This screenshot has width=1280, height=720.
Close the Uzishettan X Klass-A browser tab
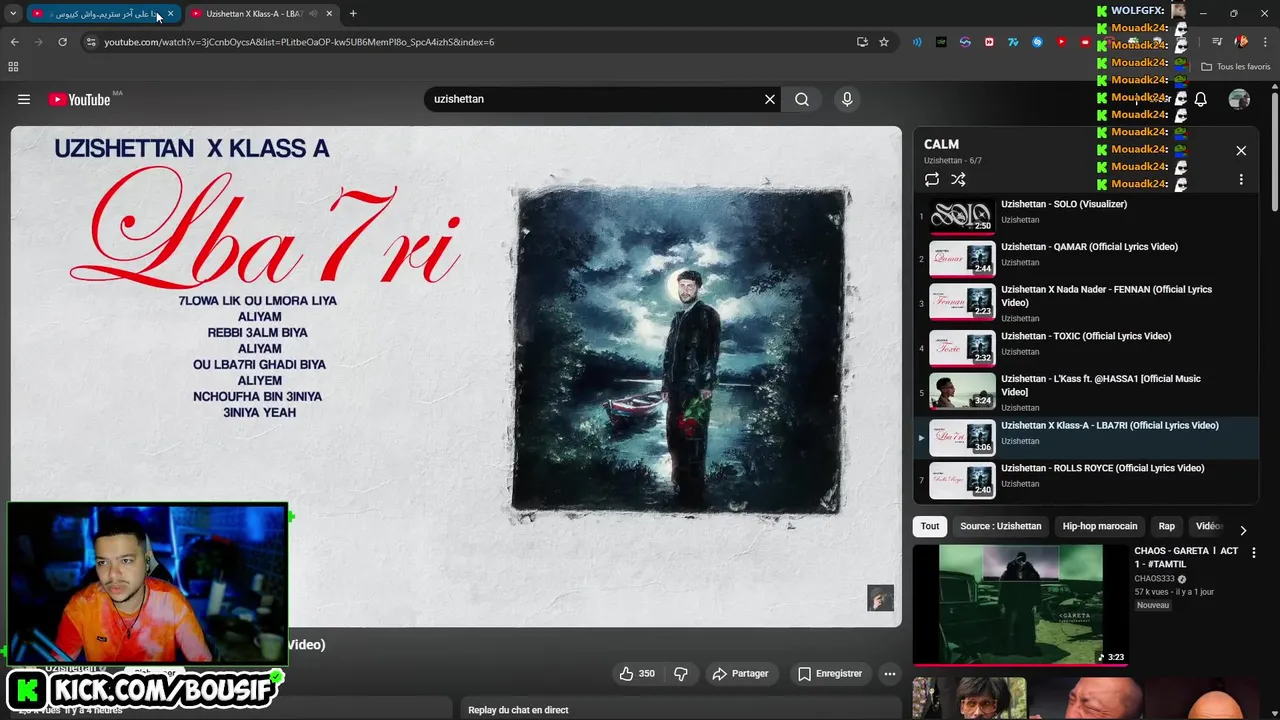330,13
